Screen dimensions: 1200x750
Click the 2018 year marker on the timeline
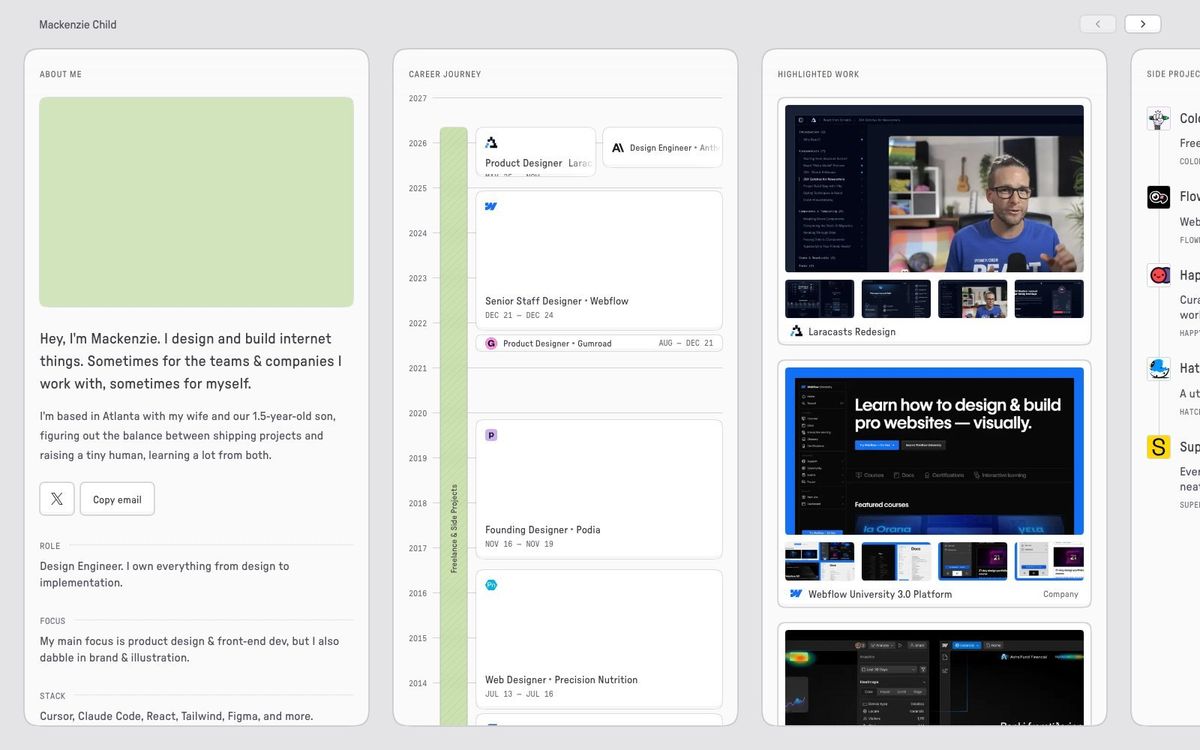418,503
